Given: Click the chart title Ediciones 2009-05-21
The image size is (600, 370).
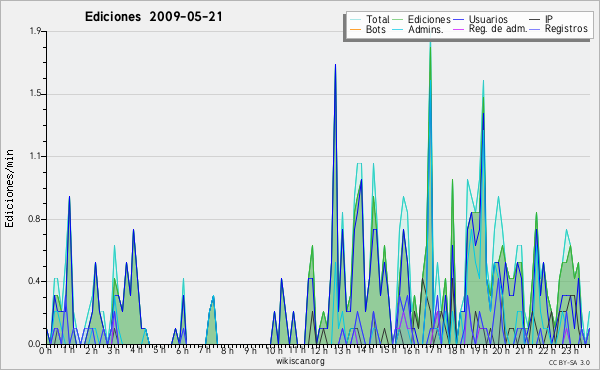Looking at the screenshot, I should coord(153,16).
